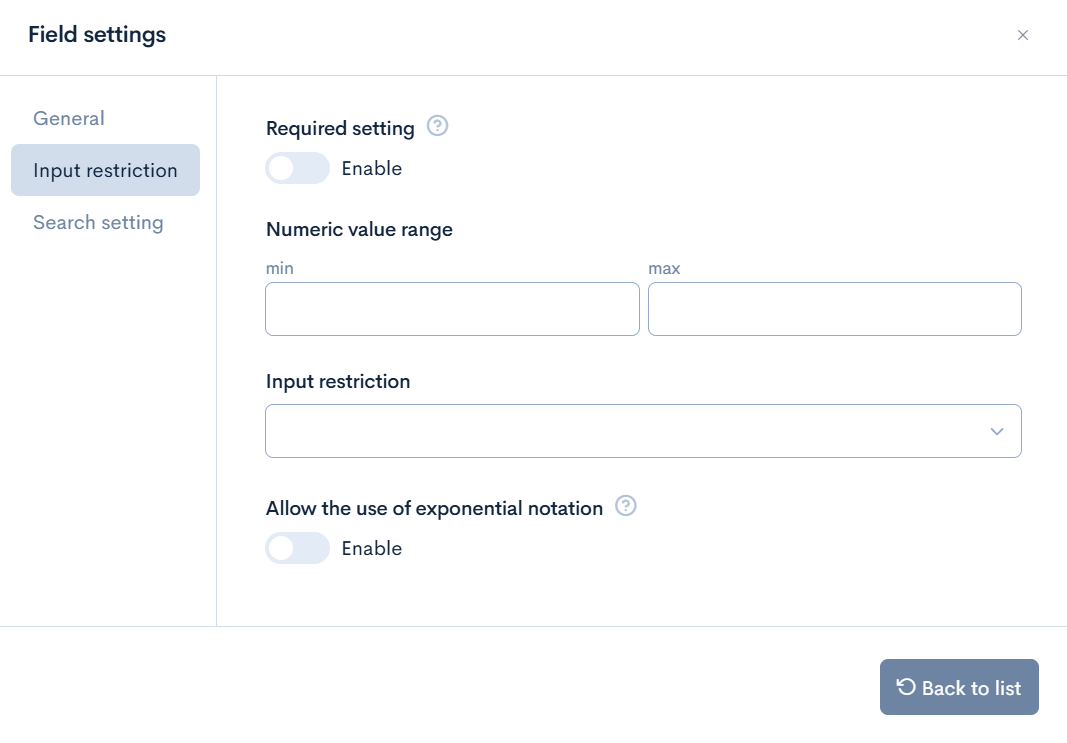Image resolution: width=1067 pixels, height=743 pixels.
Task: Click the circular arrow icon in Back to list
Action: point(906,687)
